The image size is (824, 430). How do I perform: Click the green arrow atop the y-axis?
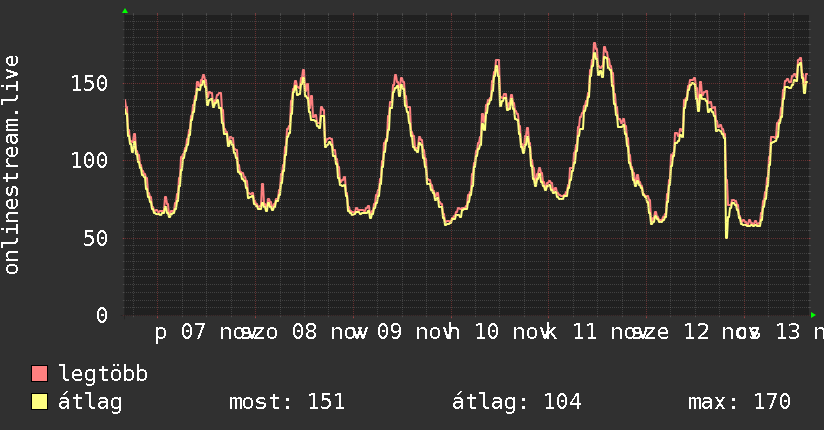click(124, 11)
